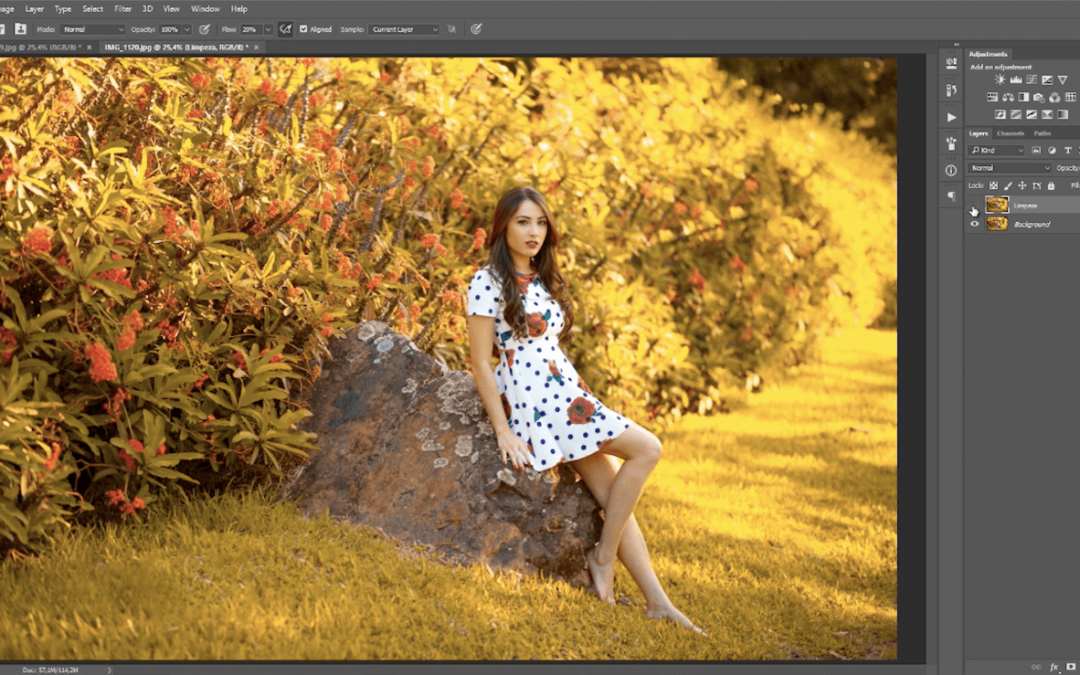The width and height of the screenshot is (1080, 675).
Task: Open the layer blend mode Normal dropdown
Action: point(1009,168)
